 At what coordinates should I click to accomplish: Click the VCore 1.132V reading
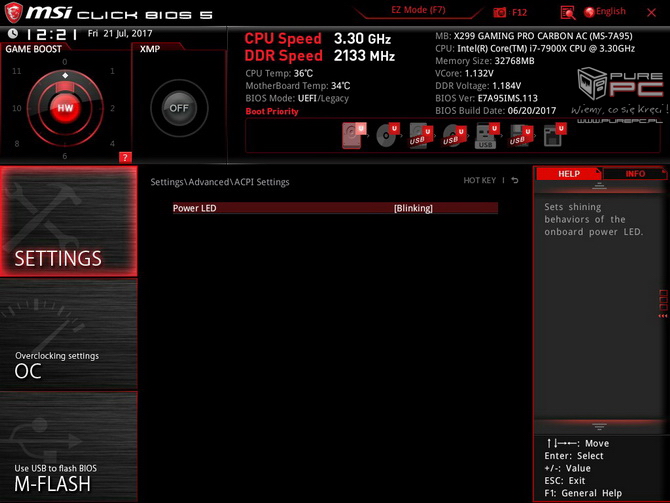[464, 73]
